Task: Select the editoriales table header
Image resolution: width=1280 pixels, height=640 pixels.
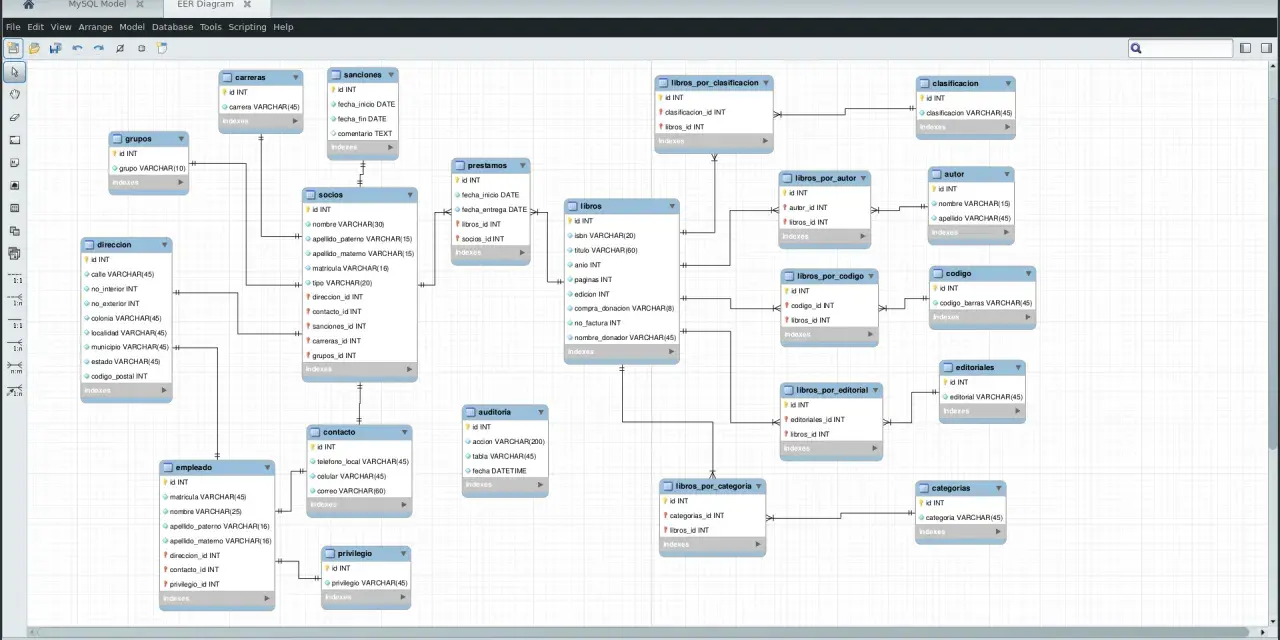Action: click(982, 367)
